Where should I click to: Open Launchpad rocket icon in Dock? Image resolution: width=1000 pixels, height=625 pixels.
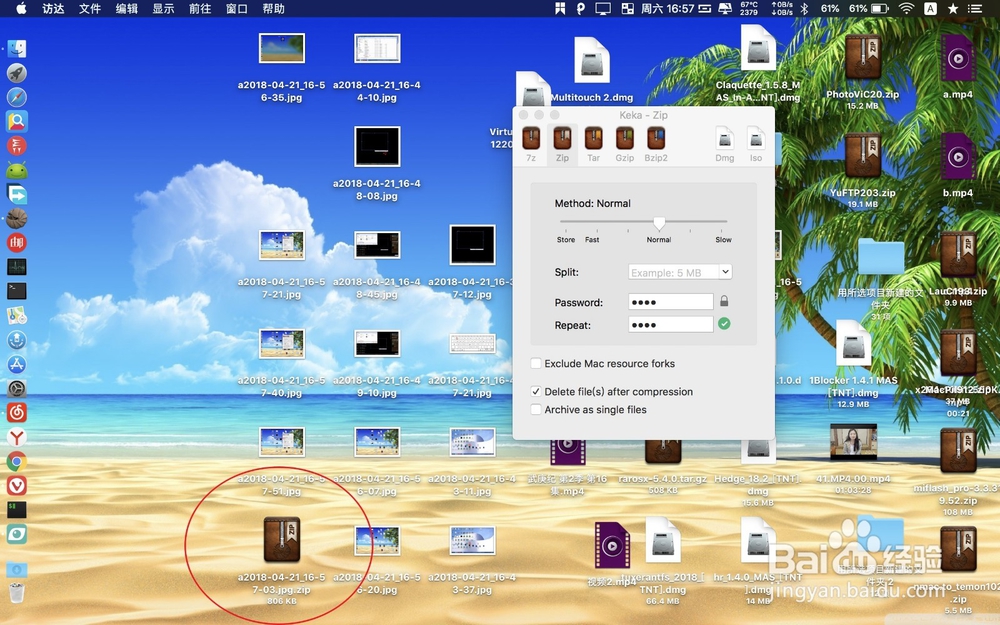coord(17,73)
